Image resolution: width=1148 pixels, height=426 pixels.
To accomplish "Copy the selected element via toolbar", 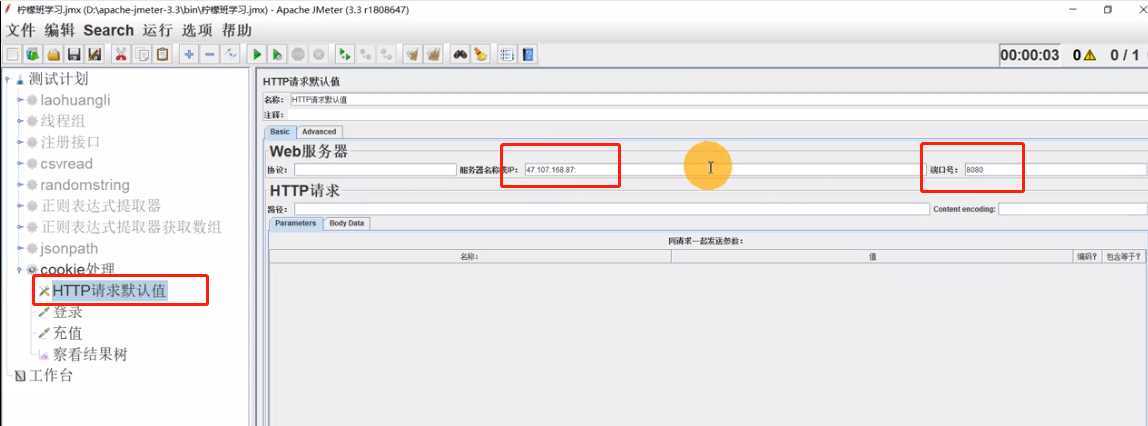I will point(142,54).
